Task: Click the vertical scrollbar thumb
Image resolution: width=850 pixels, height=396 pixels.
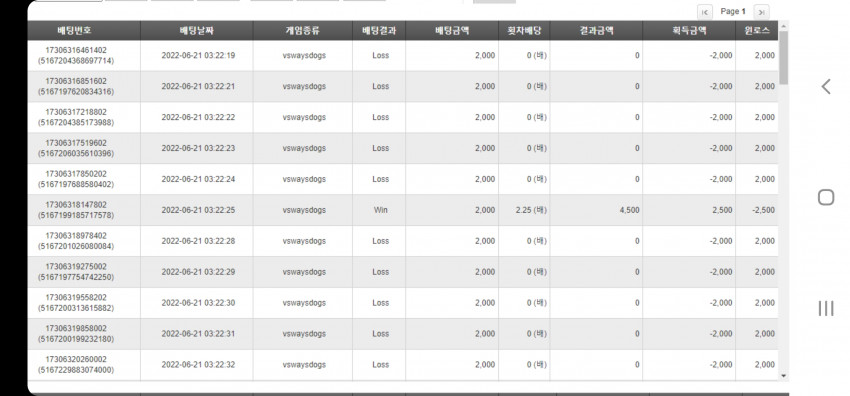Action: coord(783,57)
